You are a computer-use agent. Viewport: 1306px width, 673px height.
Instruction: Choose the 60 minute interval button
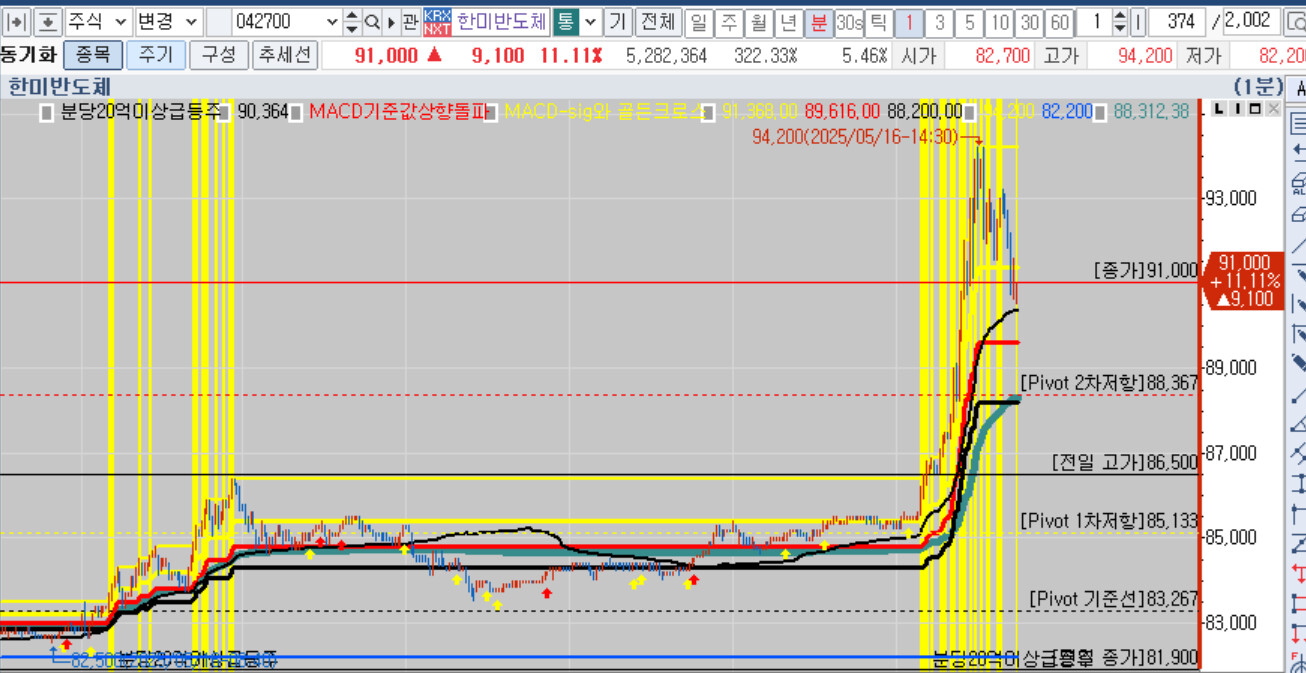coord(1059,21)
